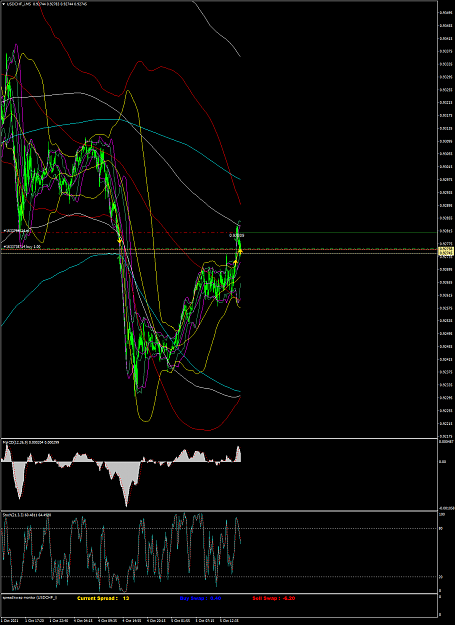Click the highlighted current price label on price axis
Viewport: 455px width, 625px height.
pyautogui.click(x=445, y=251)
